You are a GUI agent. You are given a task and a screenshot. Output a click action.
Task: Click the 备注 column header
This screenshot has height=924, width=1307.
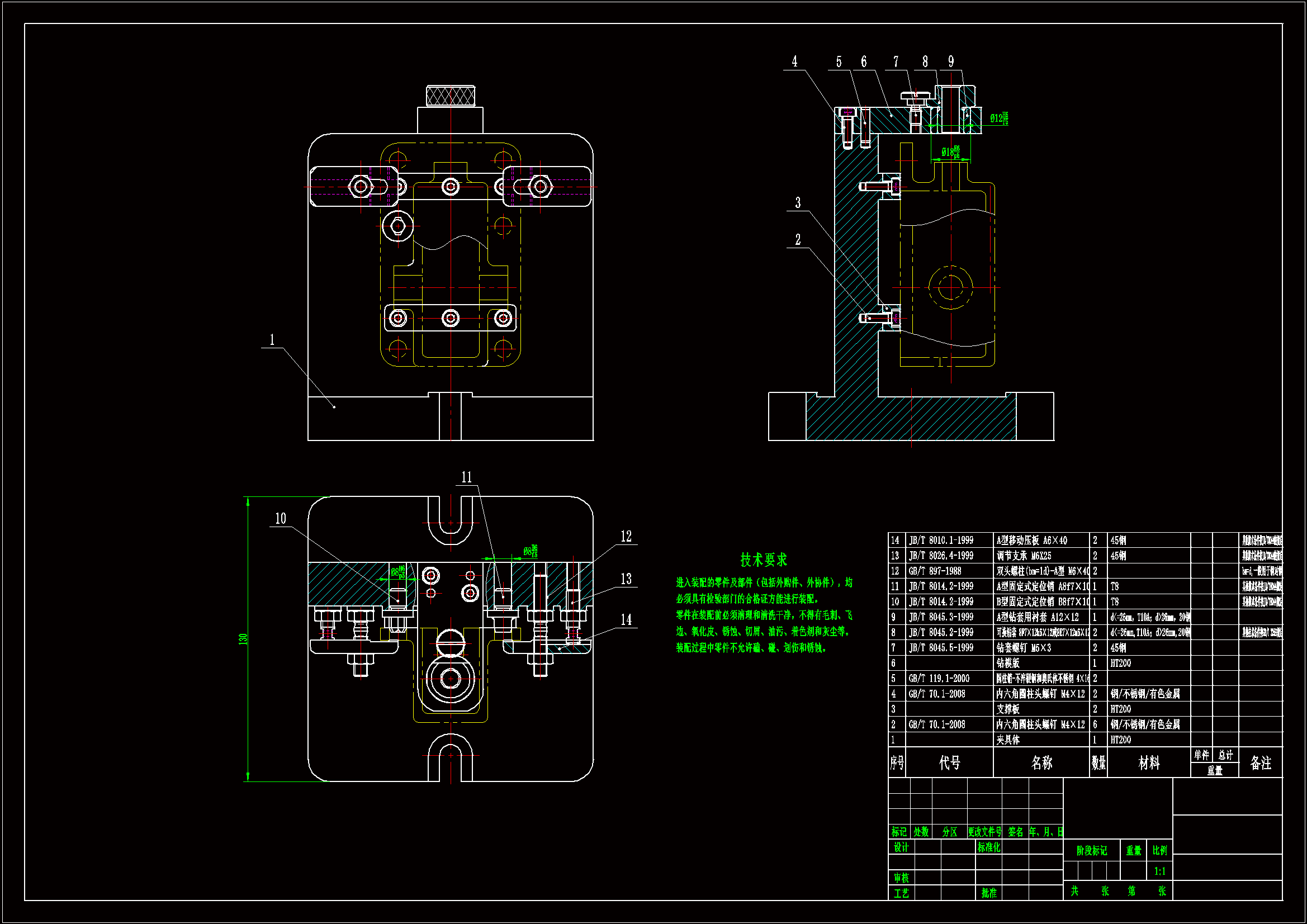pyautogui.click(x=1260, y=763)
